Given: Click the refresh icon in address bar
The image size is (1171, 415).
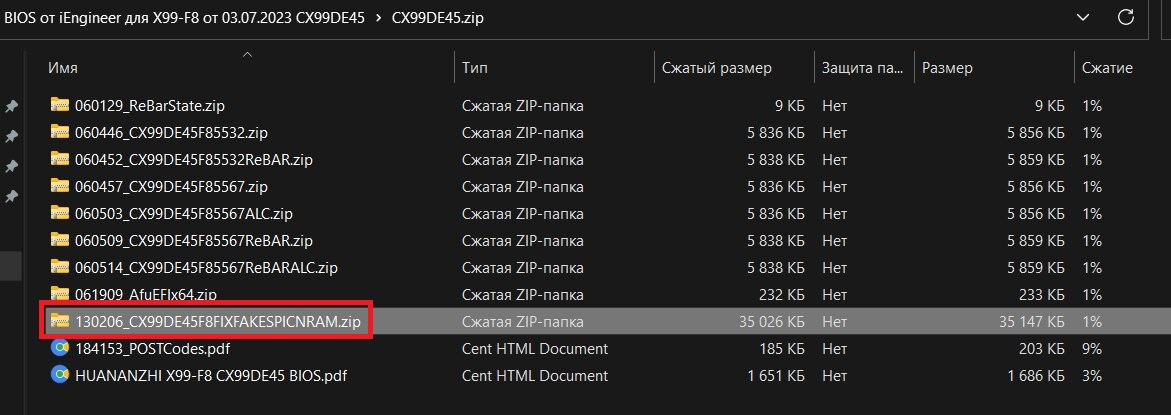Looking at the screenshot, I should click(x=1126, y=17).
